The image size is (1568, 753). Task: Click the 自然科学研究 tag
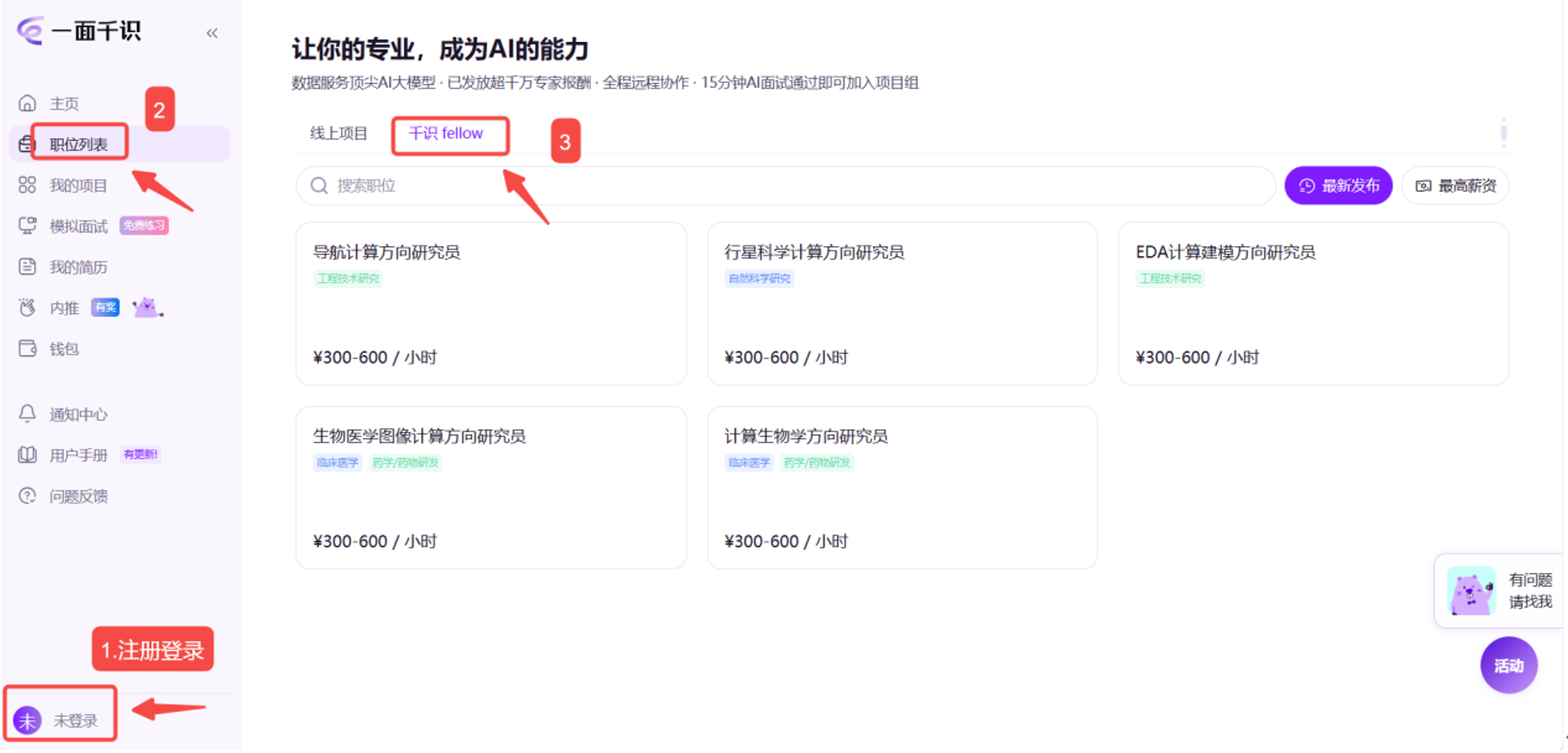pos(759,279)
